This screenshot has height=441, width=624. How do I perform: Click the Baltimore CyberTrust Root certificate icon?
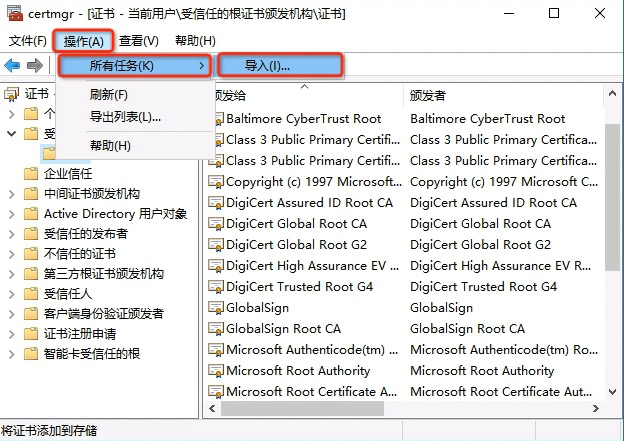215,119
